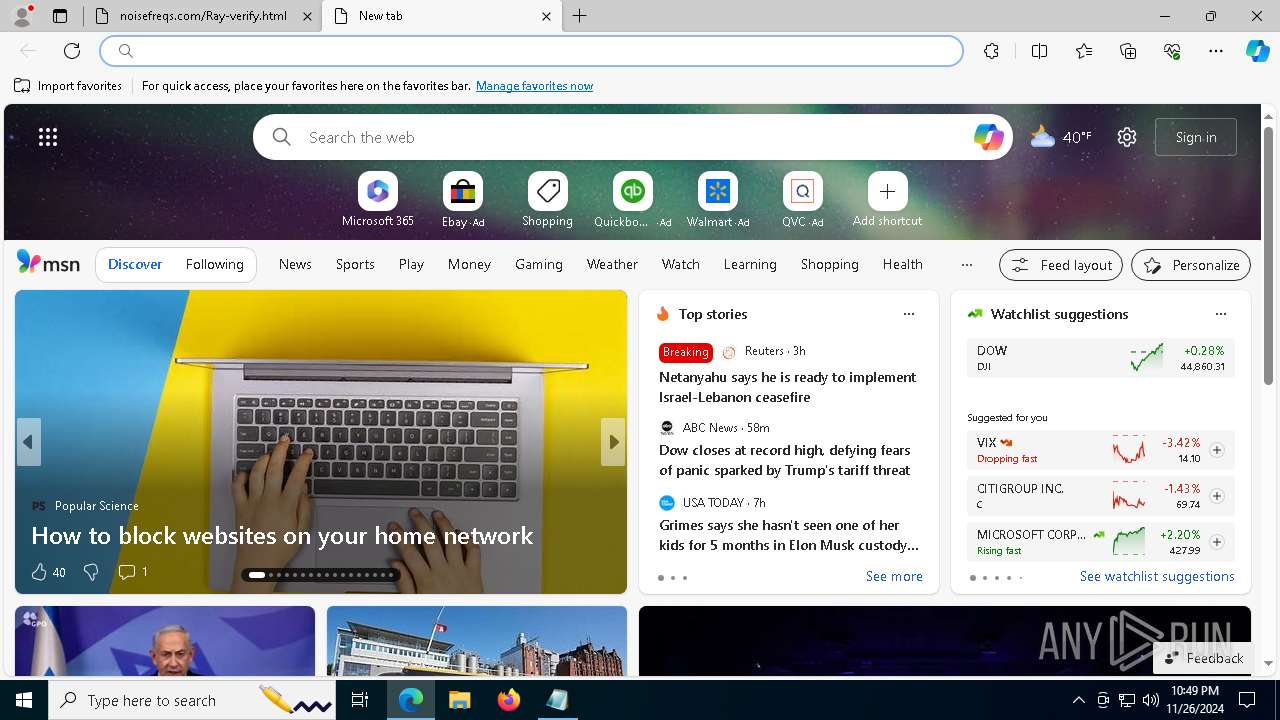1280x720 pixels.
Task: Switch to noisefreqs.com browser tab
Action: coord(202,16)
